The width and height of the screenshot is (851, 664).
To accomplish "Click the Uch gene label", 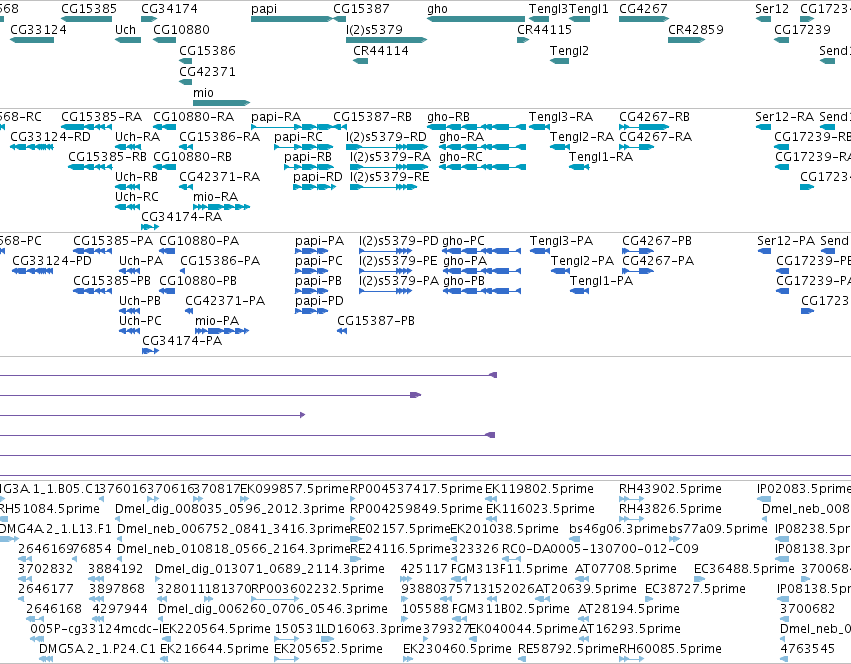I will pos(125,29).
